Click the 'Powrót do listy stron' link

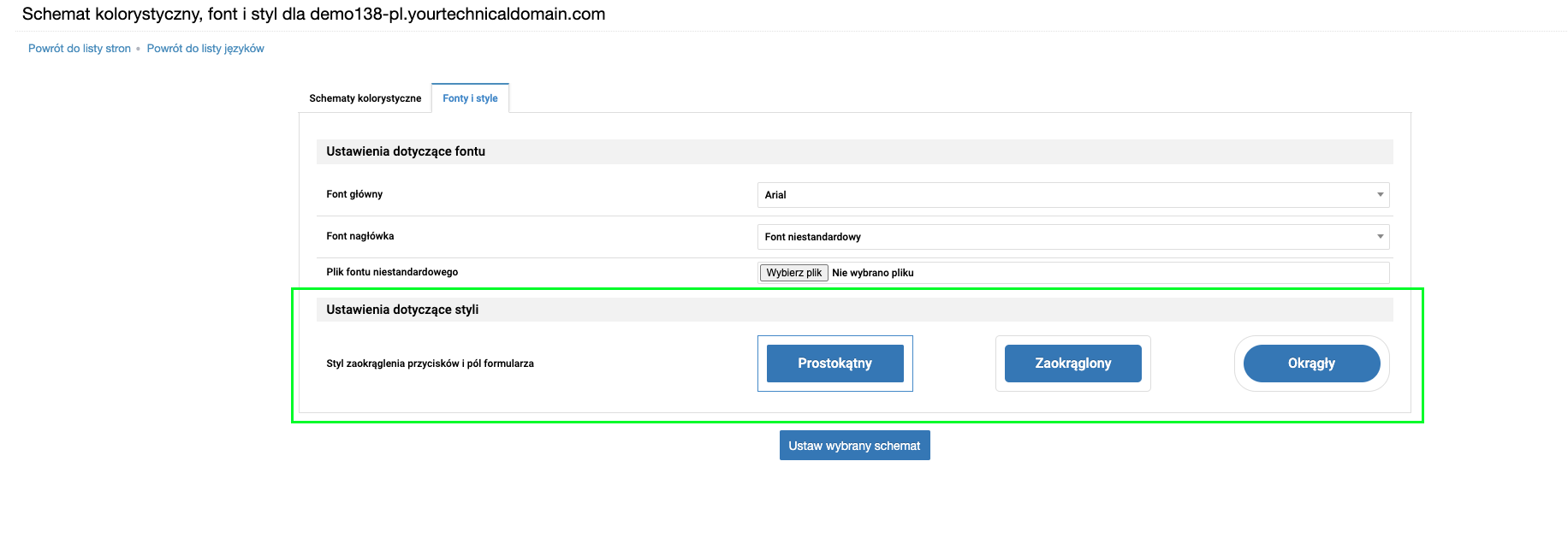(80, 49)
